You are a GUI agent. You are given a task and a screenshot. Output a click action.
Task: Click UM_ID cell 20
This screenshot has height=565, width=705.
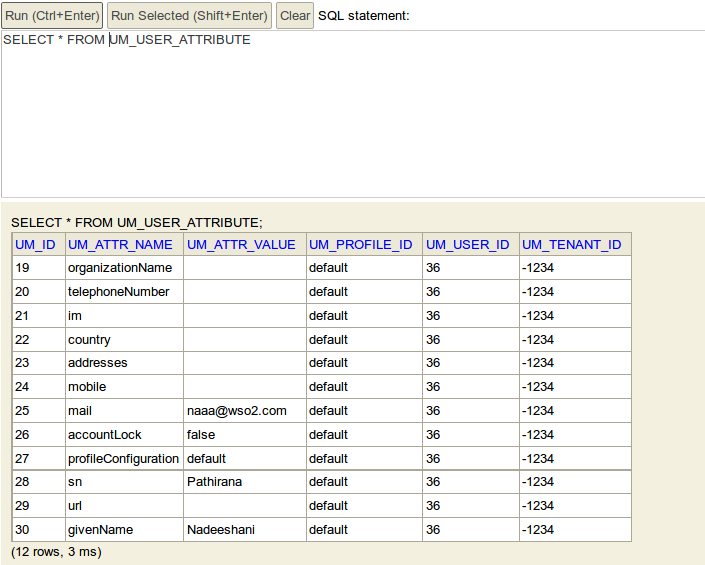click(39, 292)
